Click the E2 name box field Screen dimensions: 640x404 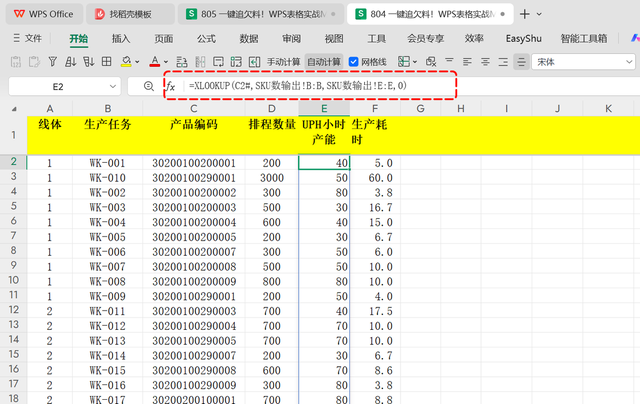[58, 87]
